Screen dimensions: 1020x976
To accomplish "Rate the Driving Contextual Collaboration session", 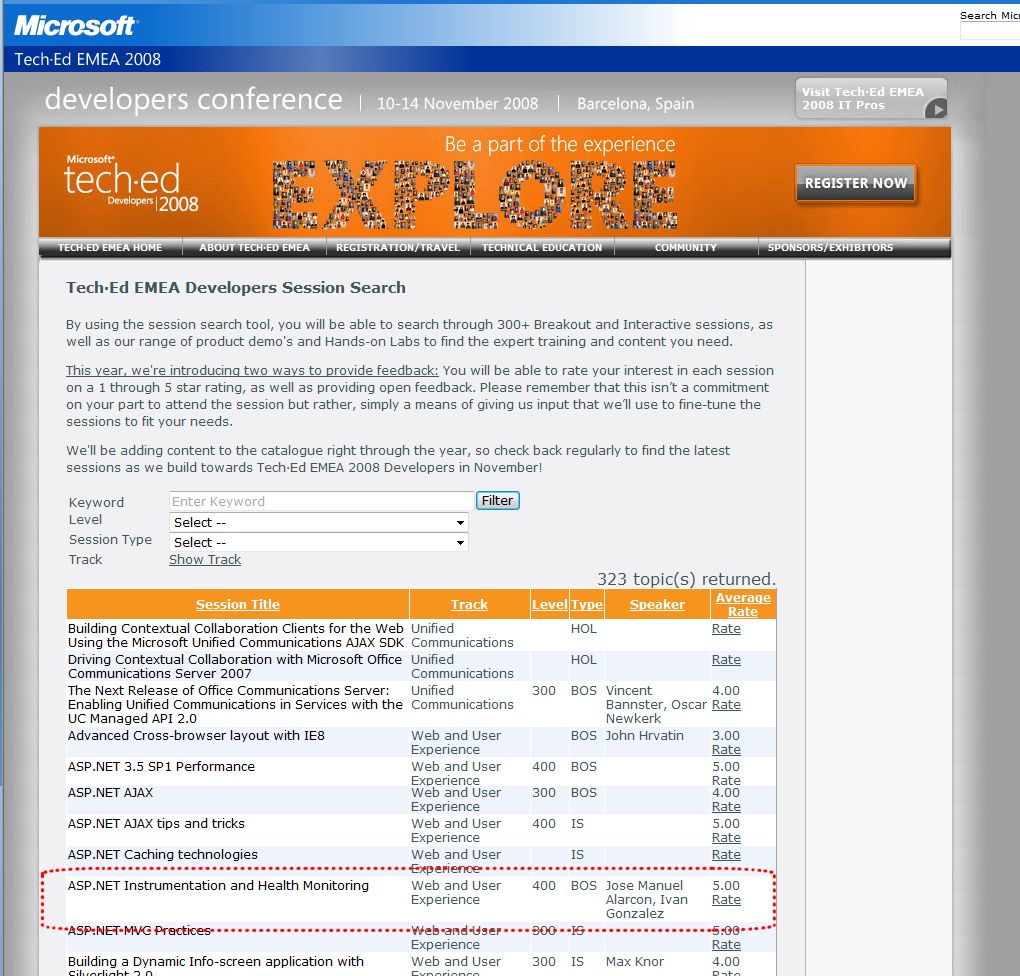I will pyautogui.click(x=726, y=660).
